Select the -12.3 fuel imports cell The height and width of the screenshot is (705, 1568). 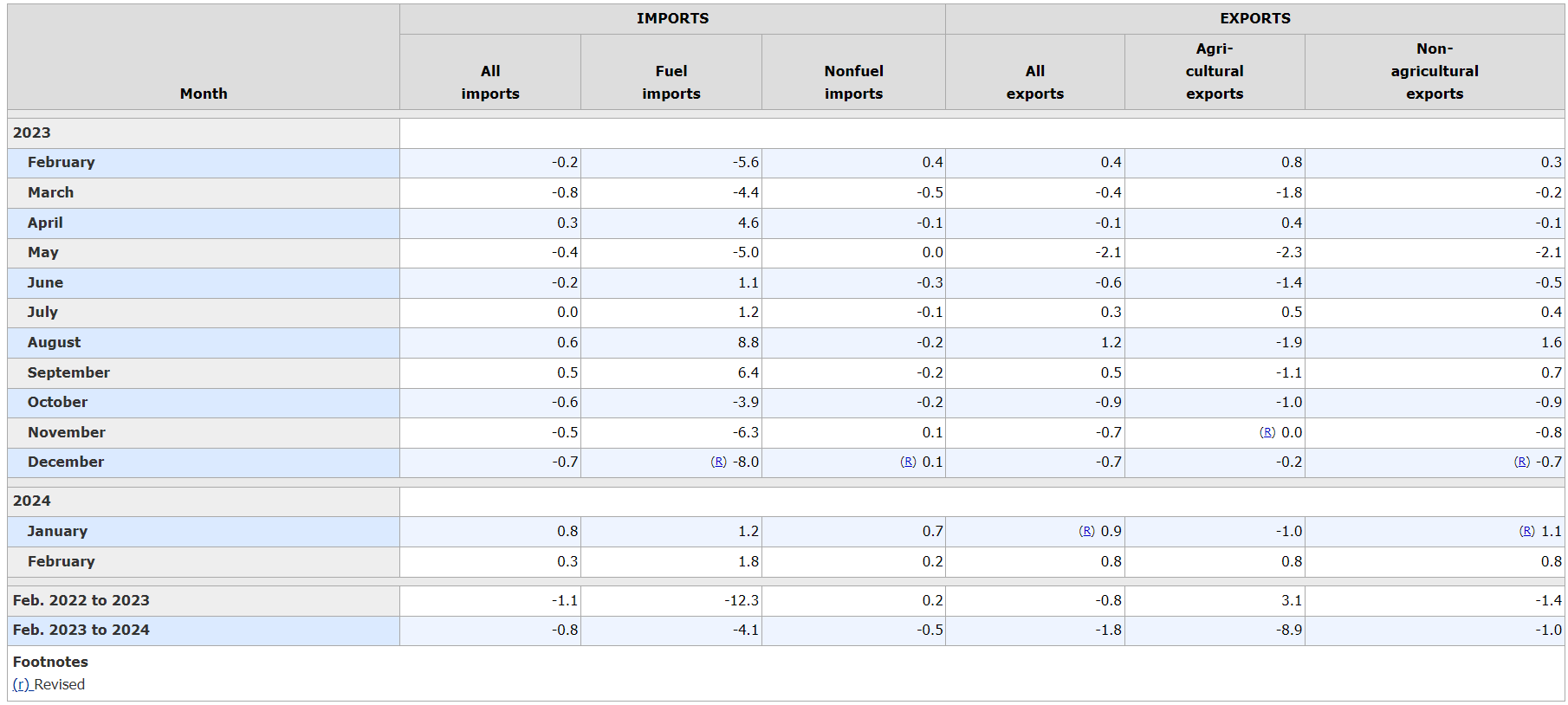[x=741, y=600]
